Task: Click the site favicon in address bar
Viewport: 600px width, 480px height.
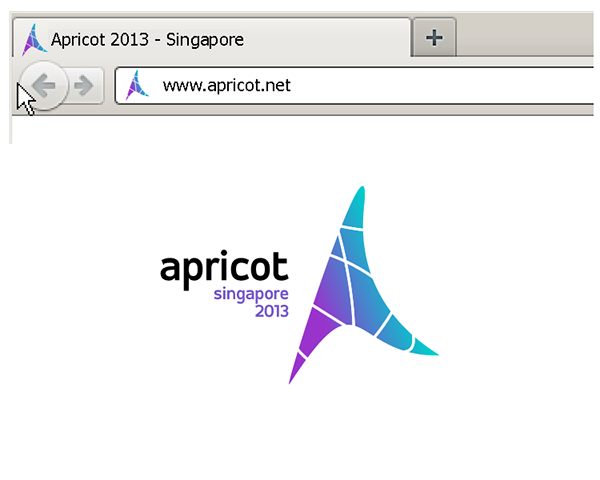Action: 137,85
